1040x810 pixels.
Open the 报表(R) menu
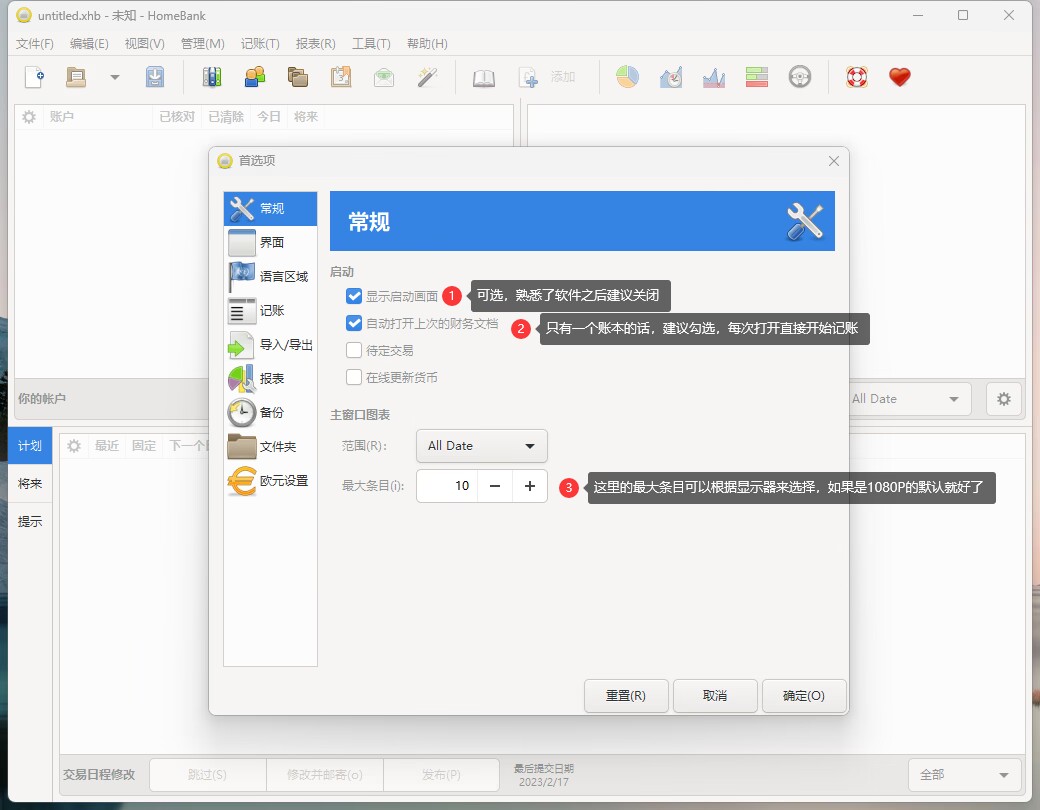pos(315,44)
